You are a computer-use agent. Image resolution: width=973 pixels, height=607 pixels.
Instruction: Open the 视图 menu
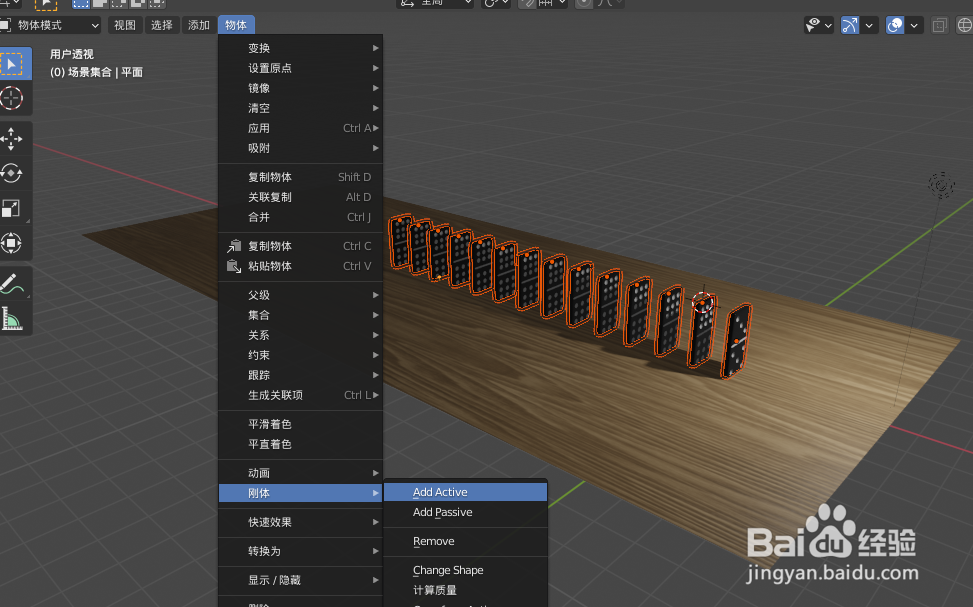tap(124, 24)
